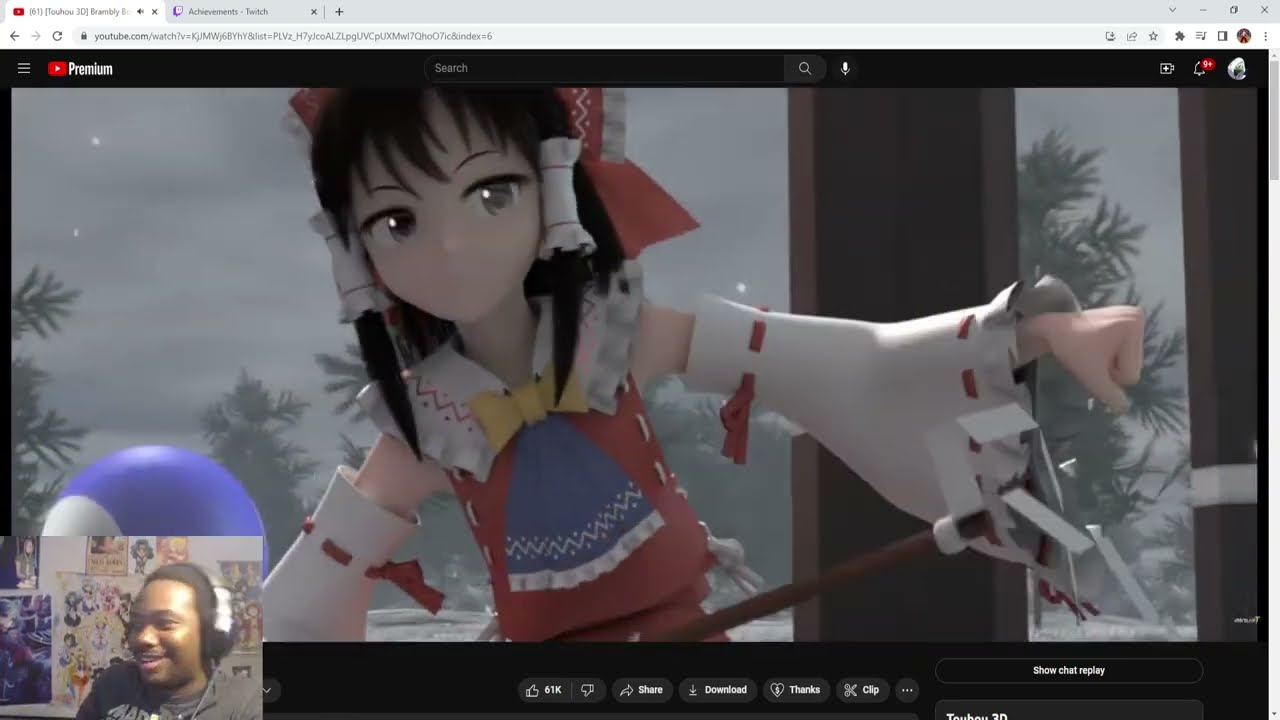This screenshot has height=720, width=1280.
Task: Click the Thanks button
Action: tap(795, 690)
